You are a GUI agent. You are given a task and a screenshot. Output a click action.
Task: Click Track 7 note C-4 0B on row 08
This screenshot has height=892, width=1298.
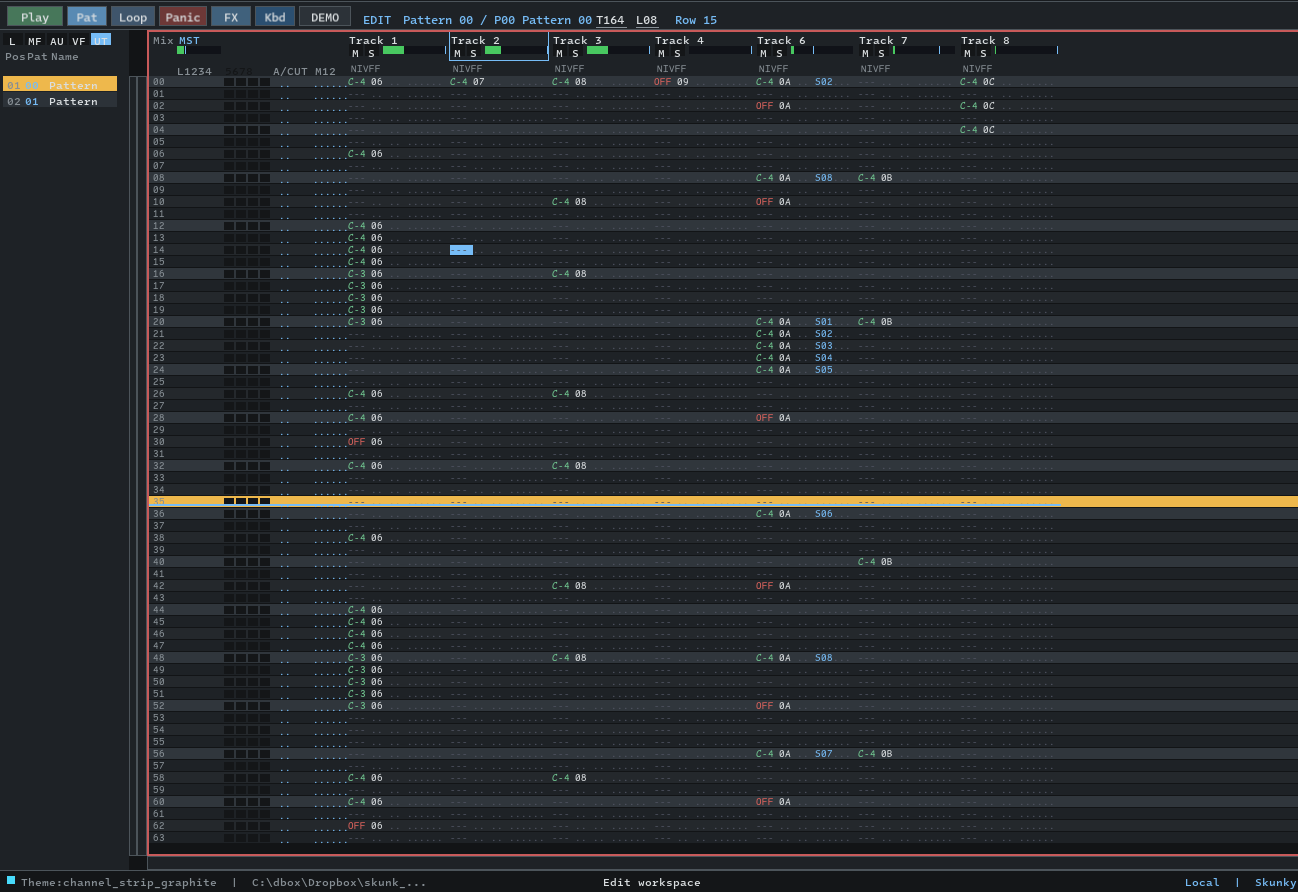875,178
